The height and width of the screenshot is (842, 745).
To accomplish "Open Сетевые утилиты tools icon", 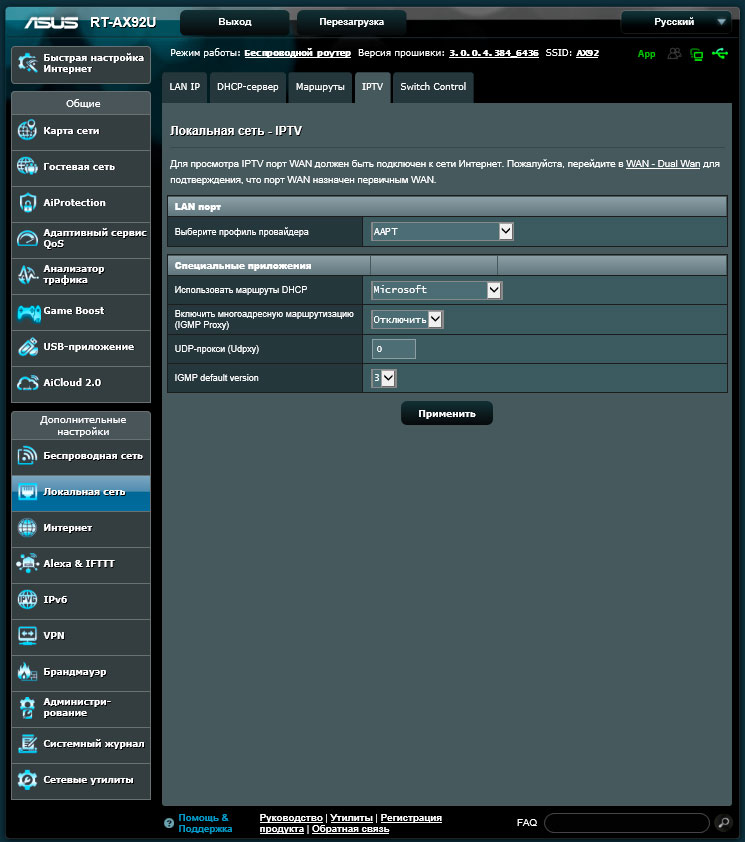I will click(27, 779).
